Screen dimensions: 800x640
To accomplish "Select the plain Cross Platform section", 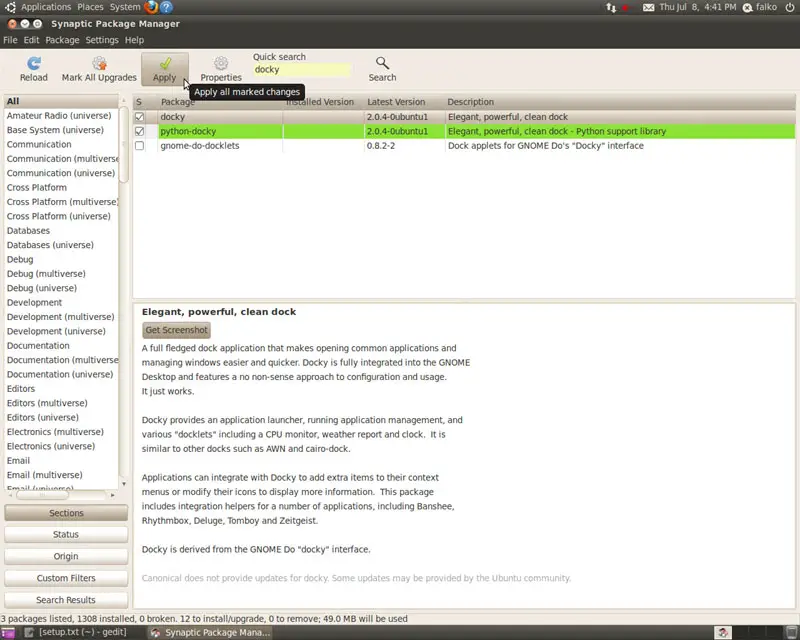I will coord(61,187).
